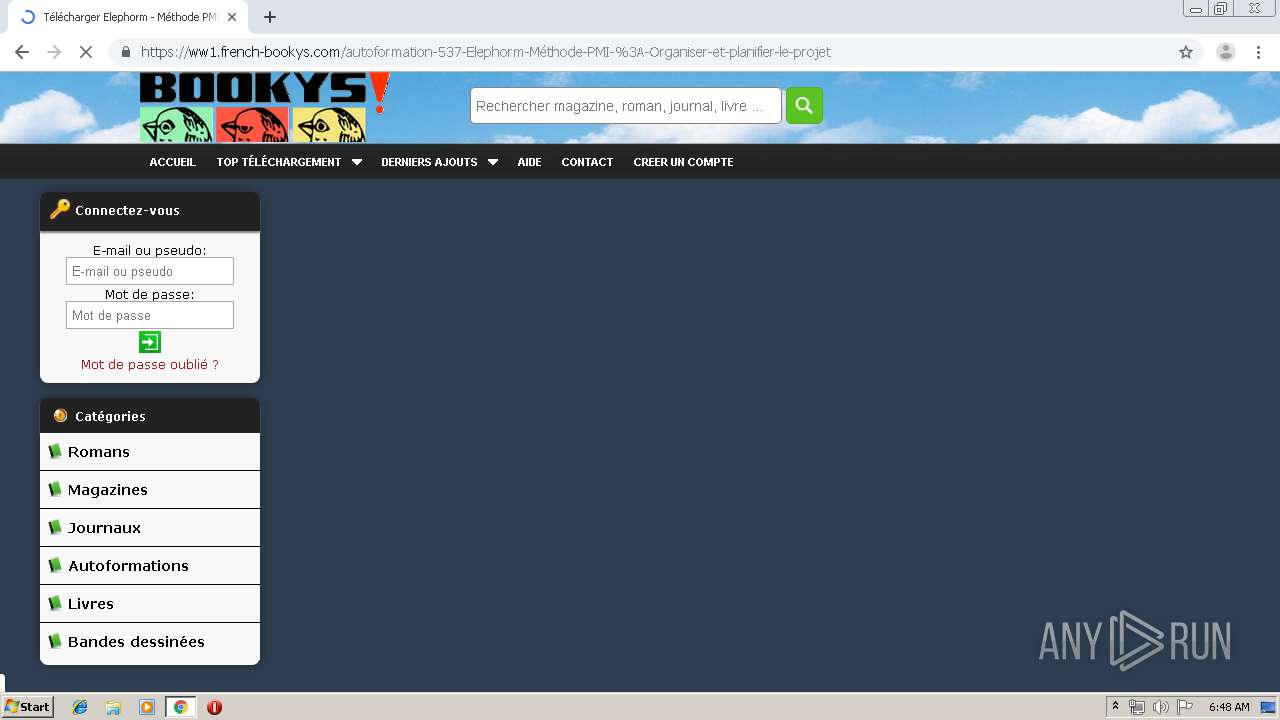Open the Windows Start menu

[27, 707]
